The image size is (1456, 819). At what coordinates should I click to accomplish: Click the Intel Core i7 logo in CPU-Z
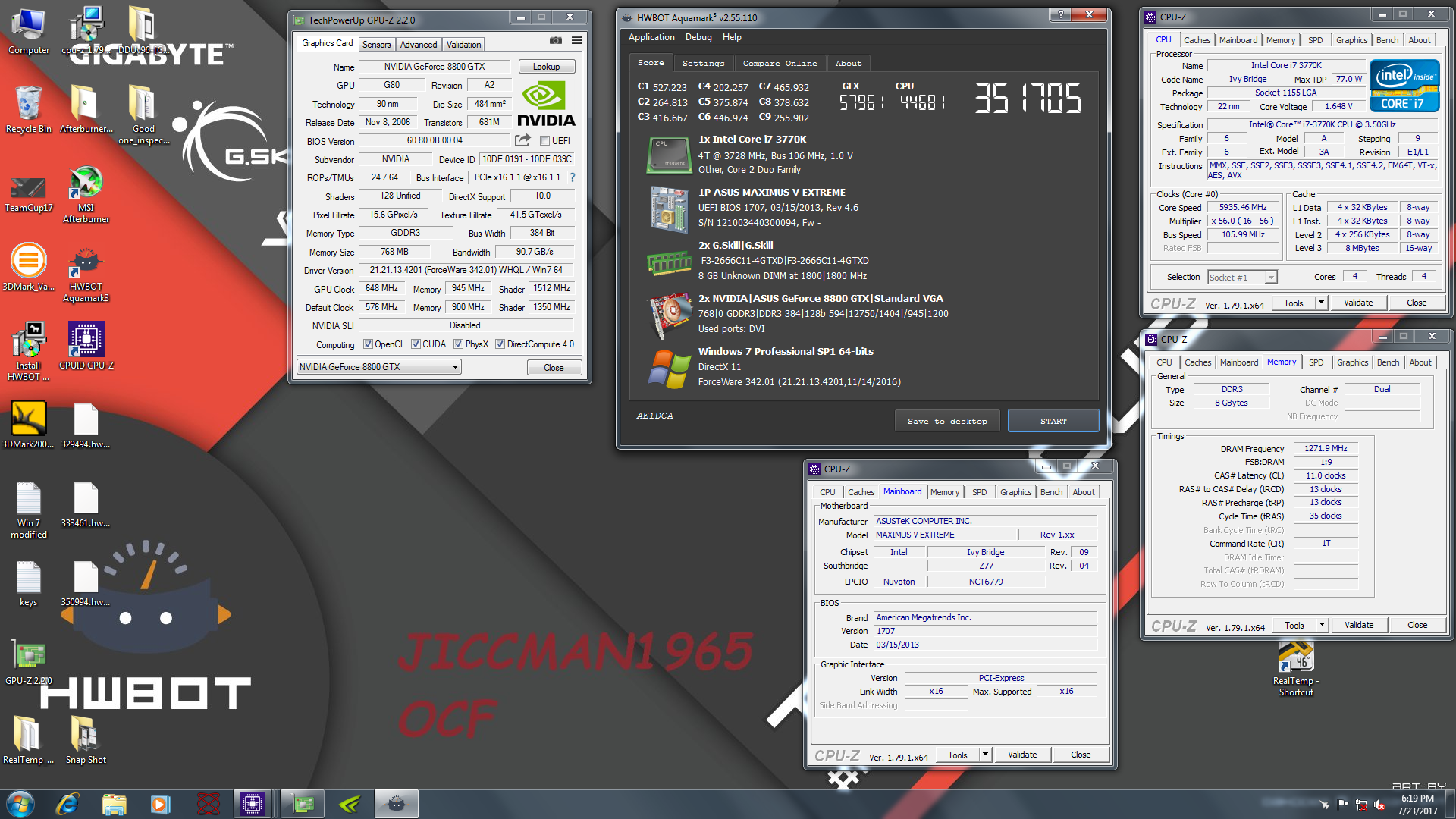(1404, 86)
